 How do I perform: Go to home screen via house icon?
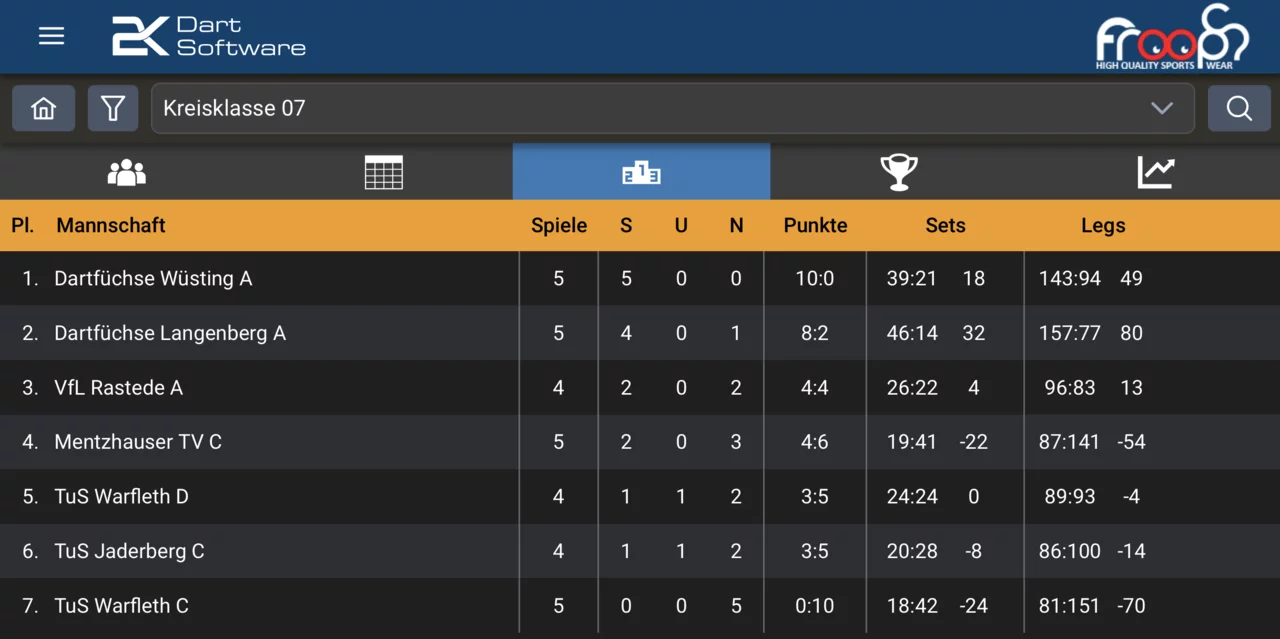[x=43, y=108]
